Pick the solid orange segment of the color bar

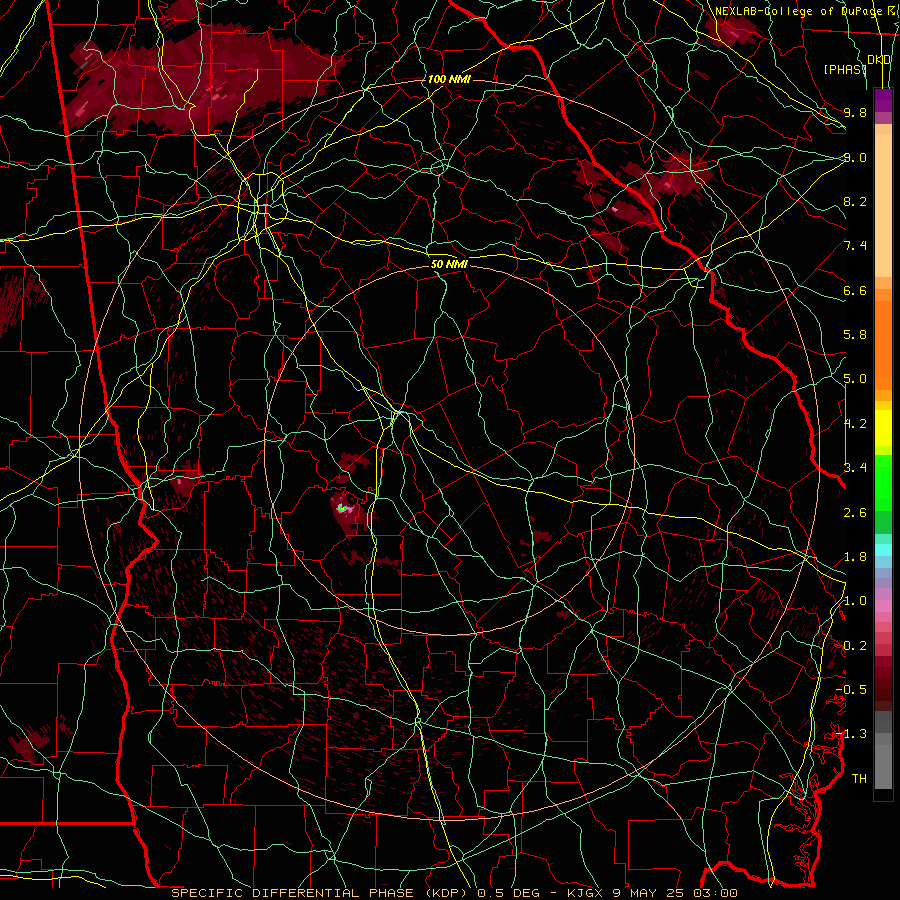(883, 346)
